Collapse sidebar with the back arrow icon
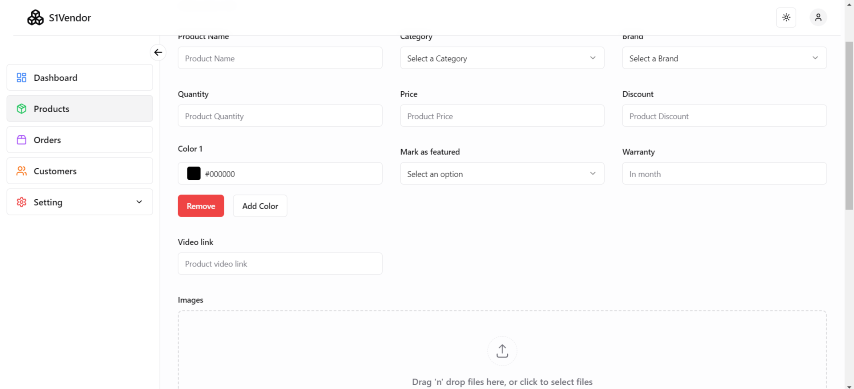The height and width of the screenshot is (389, 854). click(158, 52)
